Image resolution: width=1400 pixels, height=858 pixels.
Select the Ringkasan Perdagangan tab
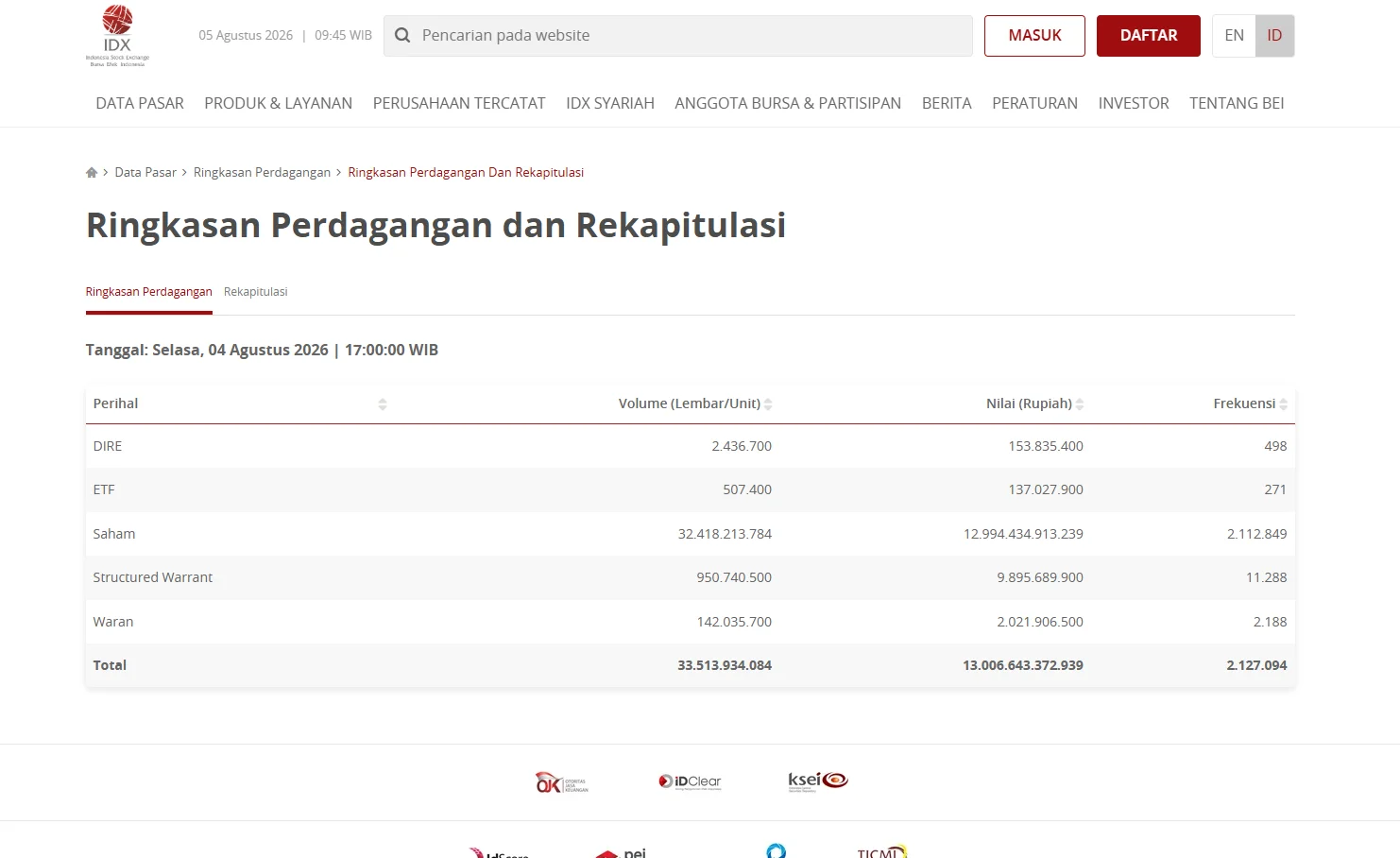(x=149, y=292)
